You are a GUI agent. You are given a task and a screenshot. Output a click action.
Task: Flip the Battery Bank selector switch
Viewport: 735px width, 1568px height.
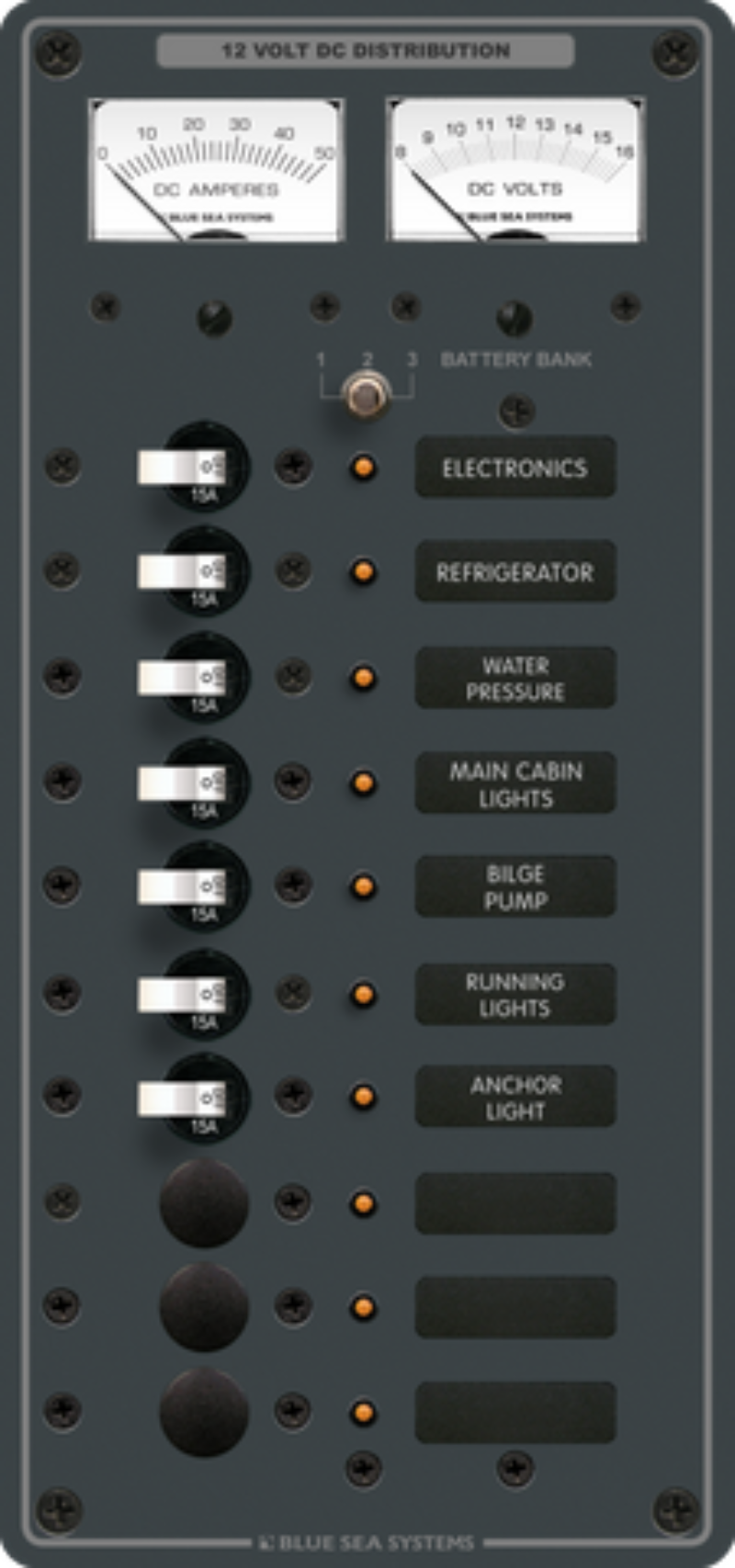366,396
